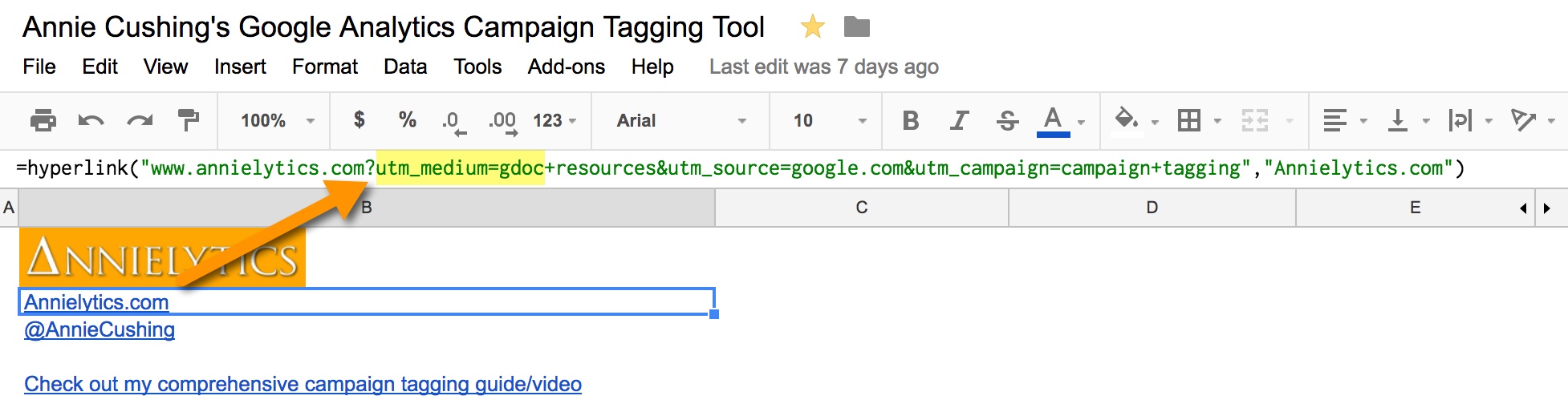1568x412 pixels.
Task: Toggle bold formatting
Action: [x=910, y=121]
